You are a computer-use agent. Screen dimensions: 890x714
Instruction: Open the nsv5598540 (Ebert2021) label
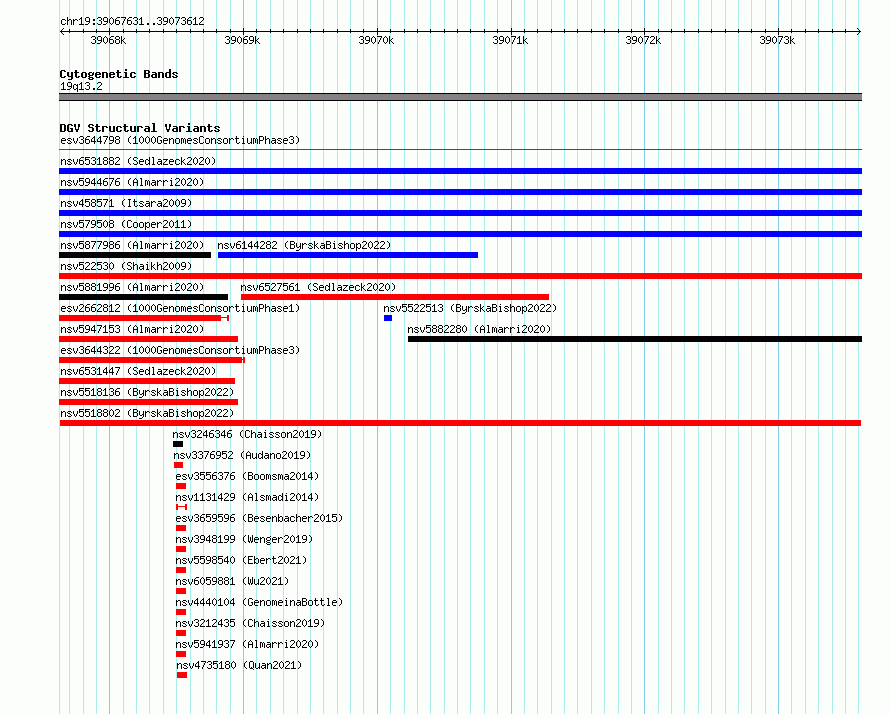[x=241, y=560]
